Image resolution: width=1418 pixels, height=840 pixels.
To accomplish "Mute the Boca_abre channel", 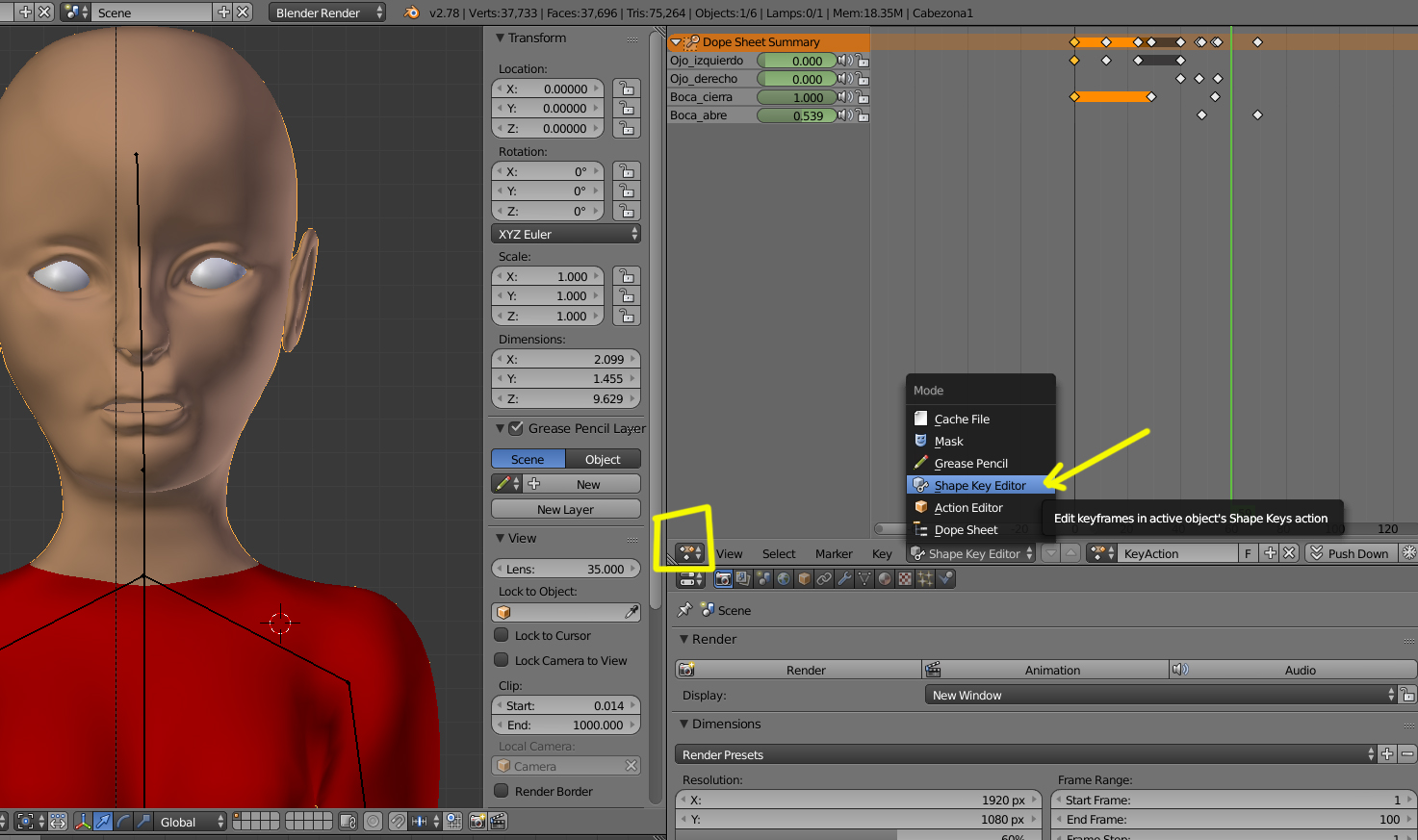I will coord(844,115).
